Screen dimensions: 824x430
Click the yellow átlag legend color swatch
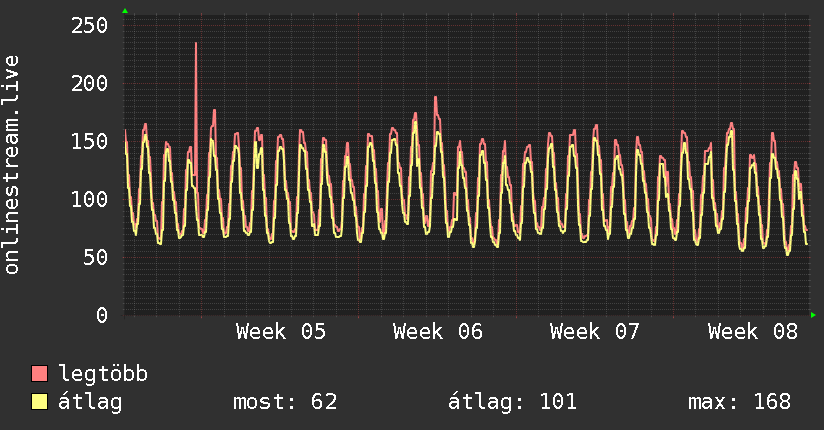pos(39,401)
